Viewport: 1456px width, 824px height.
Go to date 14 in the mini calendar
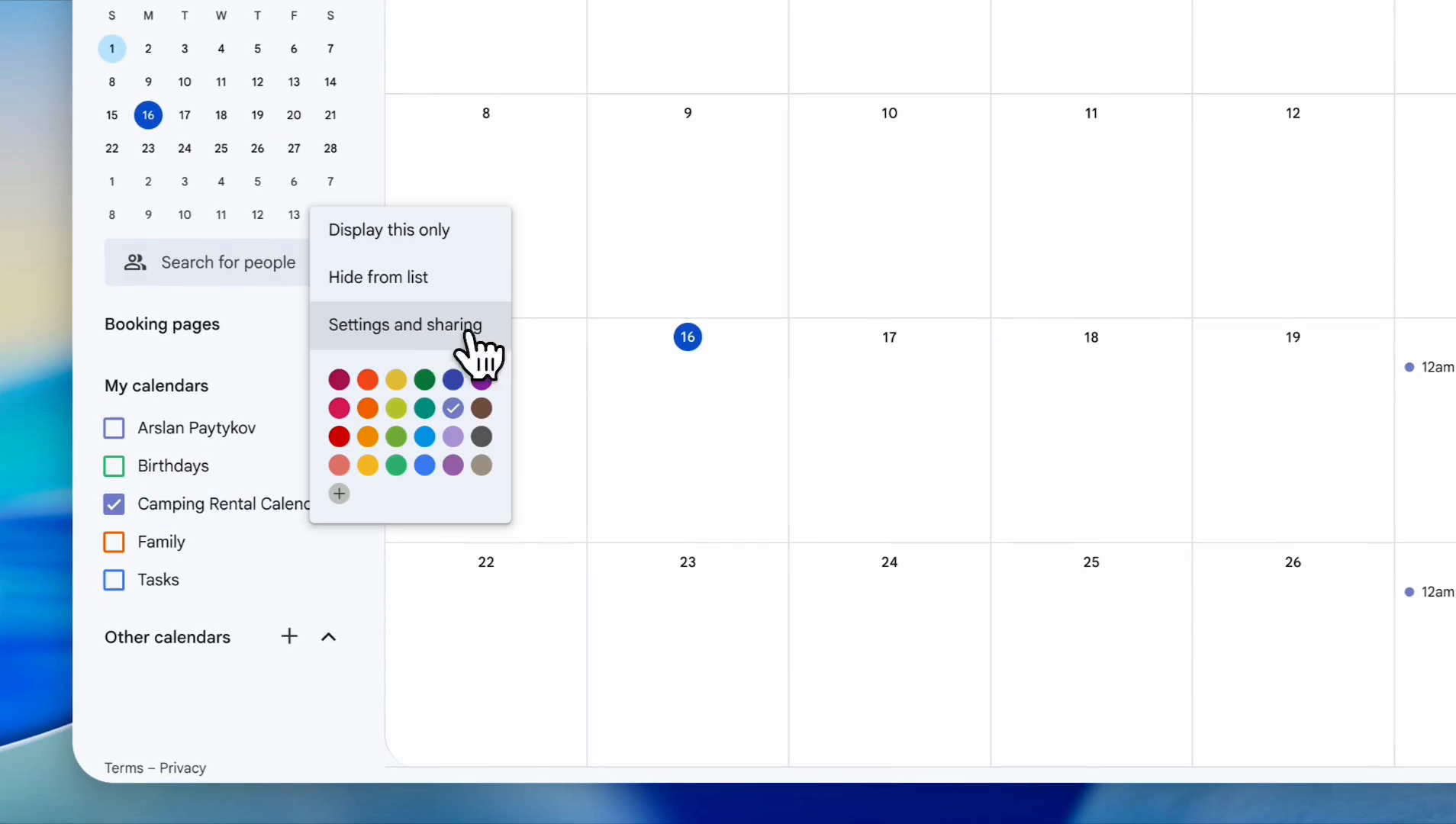[x=330, y=82]
